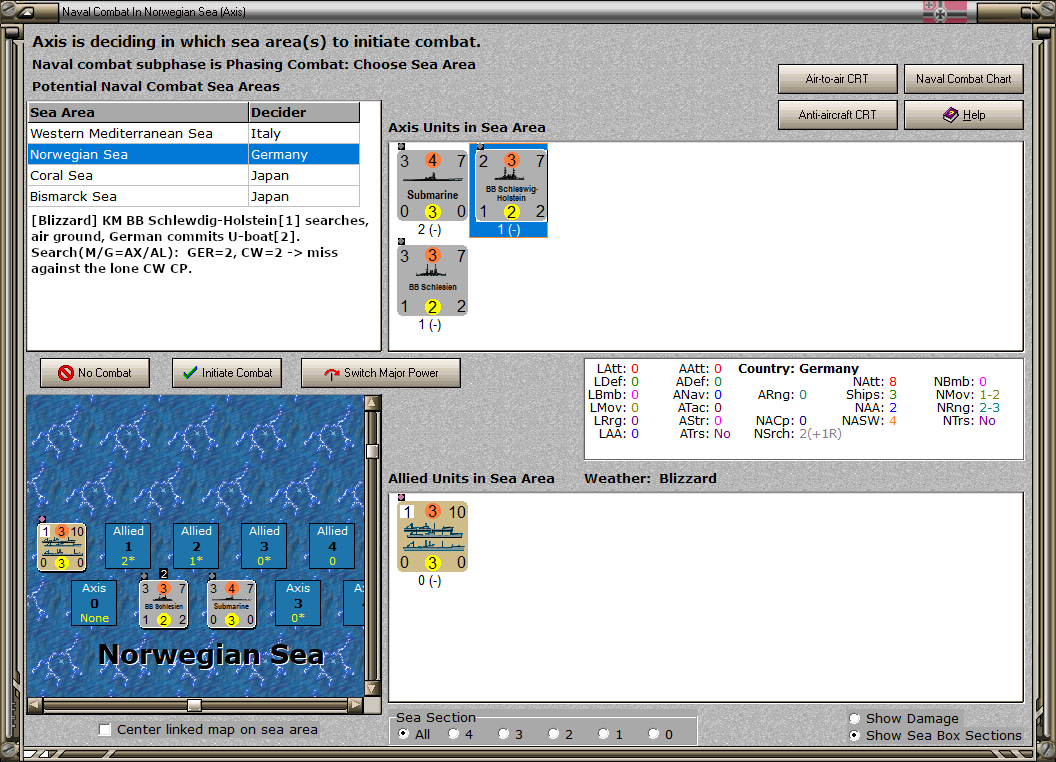Viewport: 1056px width, 762px height.
Task: Click Allied sea box section 1 on map
Action: point(128,546)
